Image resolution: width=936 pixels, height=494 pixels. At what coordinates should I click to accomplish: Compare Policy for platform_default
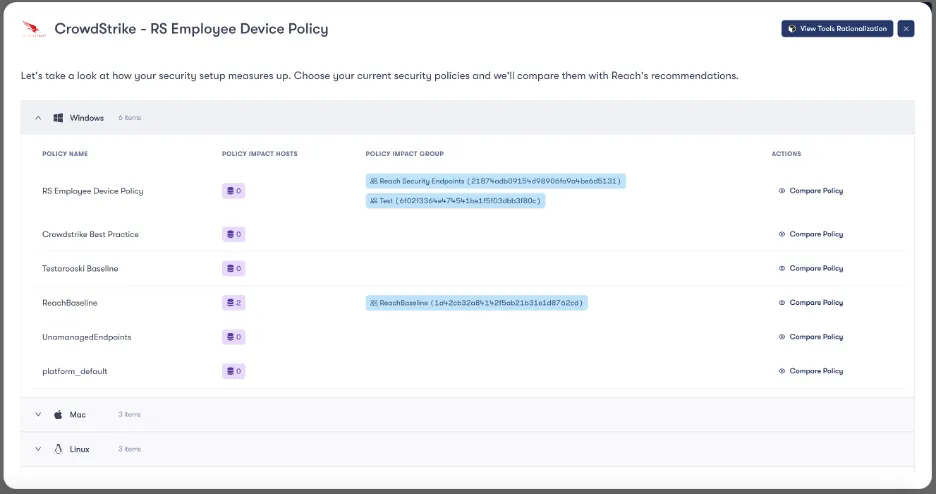coord(811,371)
